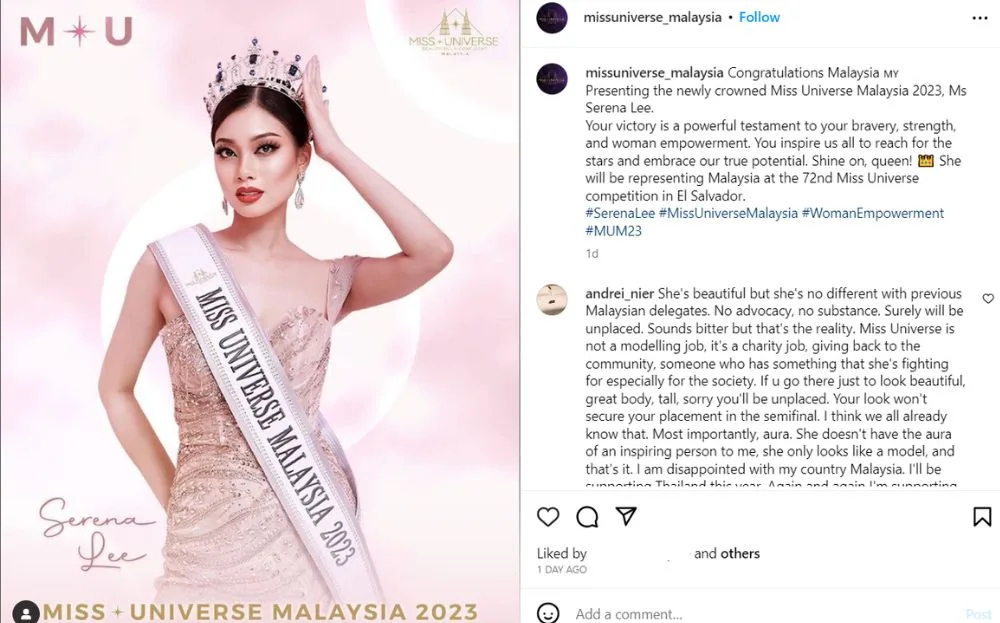Viewport: 1000px width, 623px height.
Task: View the list of others who liked
Action: [x=740, y=553]
